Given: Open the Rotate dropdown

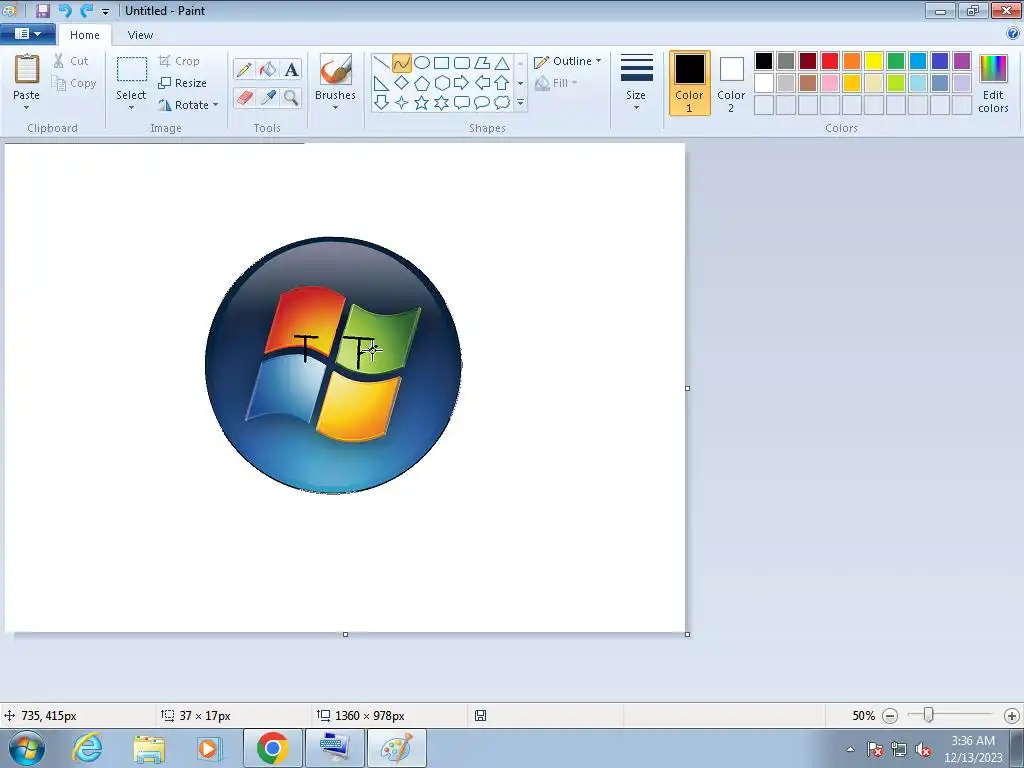Looking at the screenshot, I should pyautogui.click(x=188, y=104).
